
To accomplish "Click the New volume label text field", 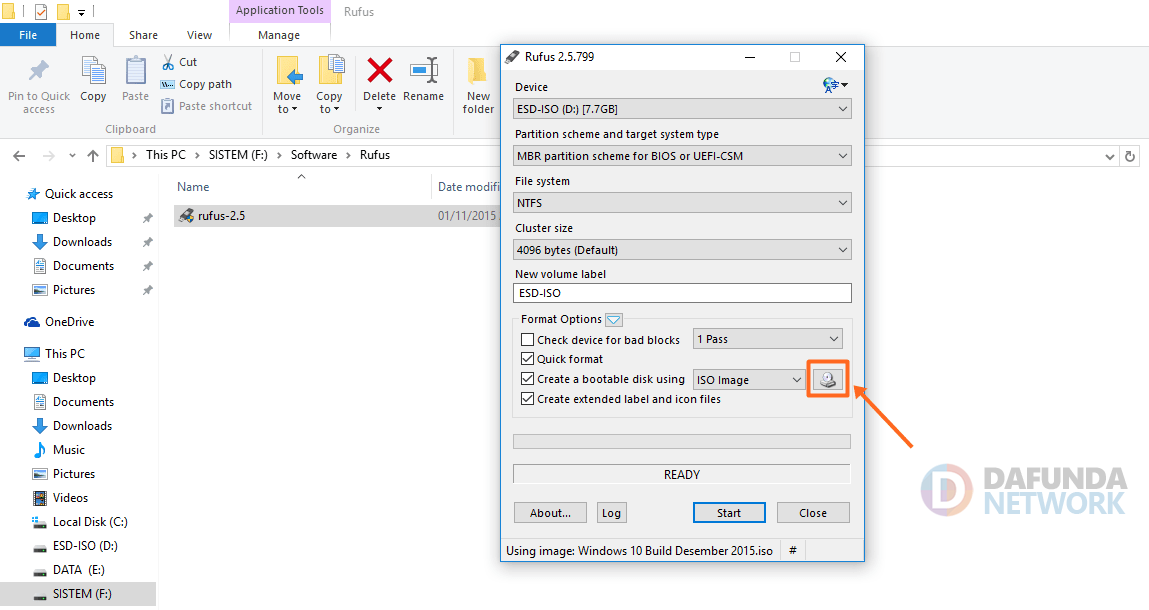I will (682, 293).
